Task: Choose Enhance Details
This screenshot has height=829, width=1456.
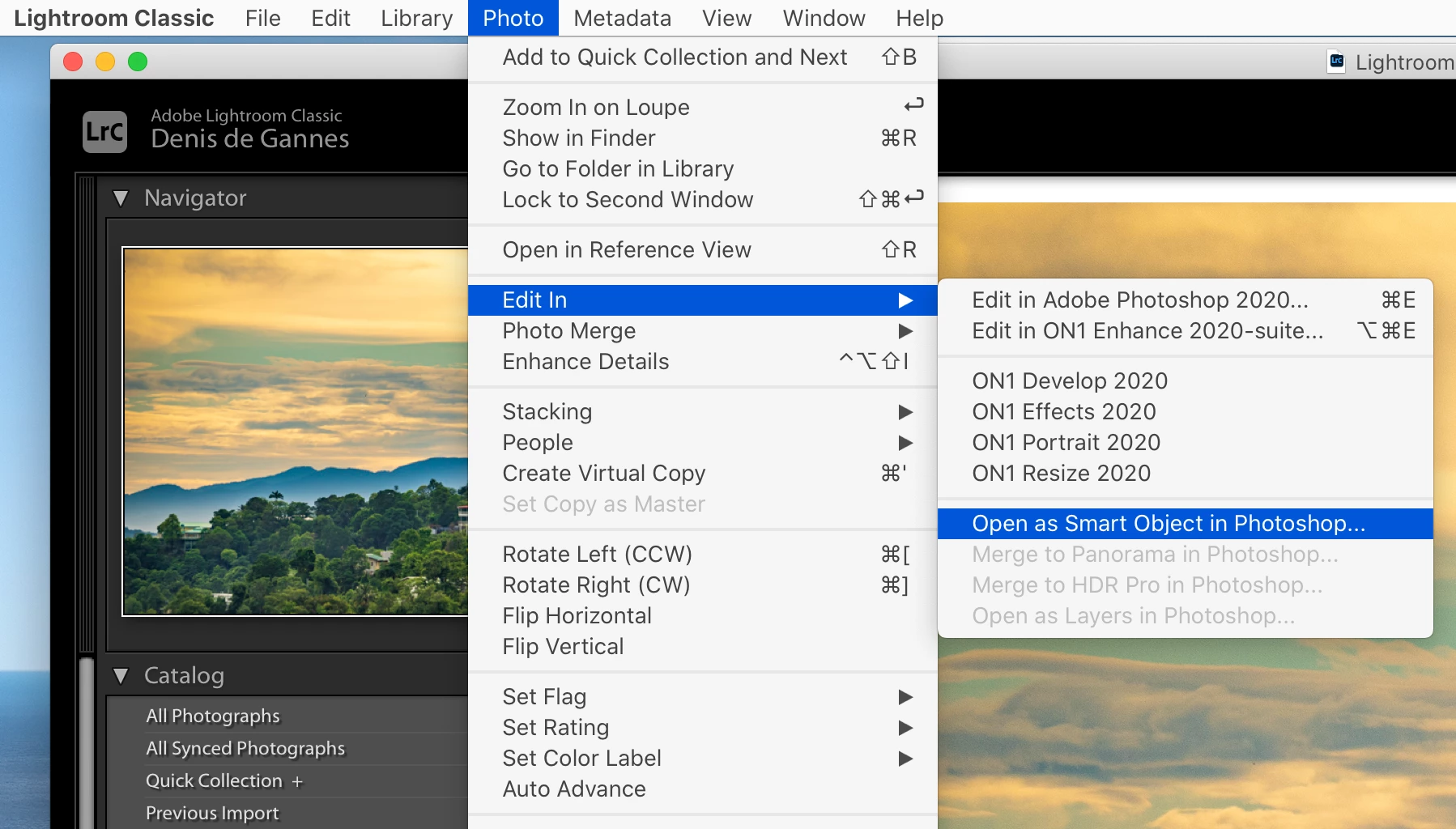Action: (x=703, y=362)
